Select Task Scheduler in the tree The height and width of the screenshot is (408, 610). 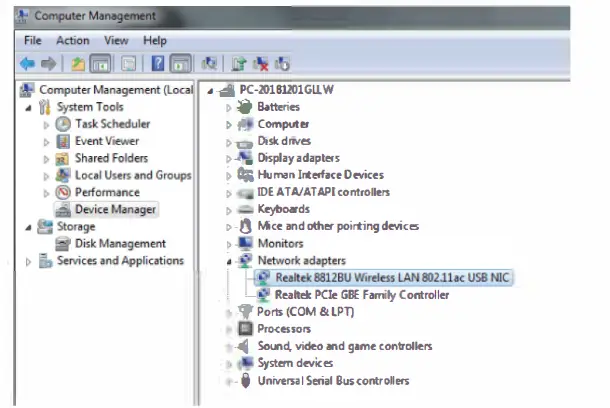coord(112,124)
